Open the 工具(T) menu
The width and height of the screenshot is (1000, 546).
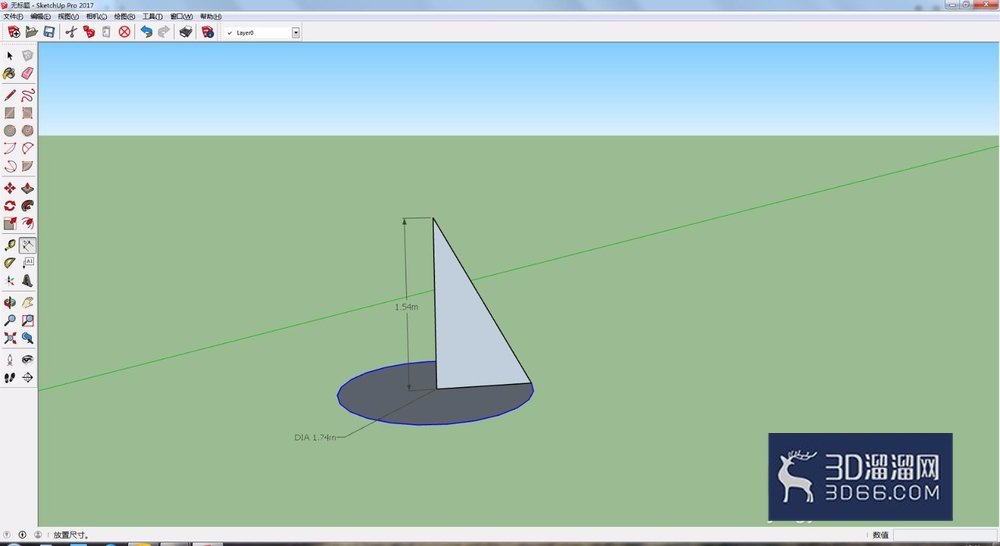(x=152, y=17)
